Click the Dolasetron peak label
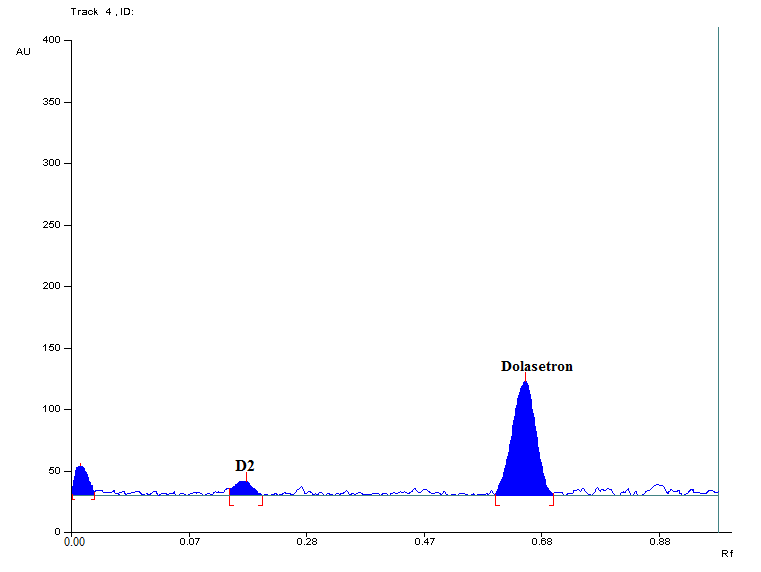Screen dimensions: 761x572 pos(537,367)
